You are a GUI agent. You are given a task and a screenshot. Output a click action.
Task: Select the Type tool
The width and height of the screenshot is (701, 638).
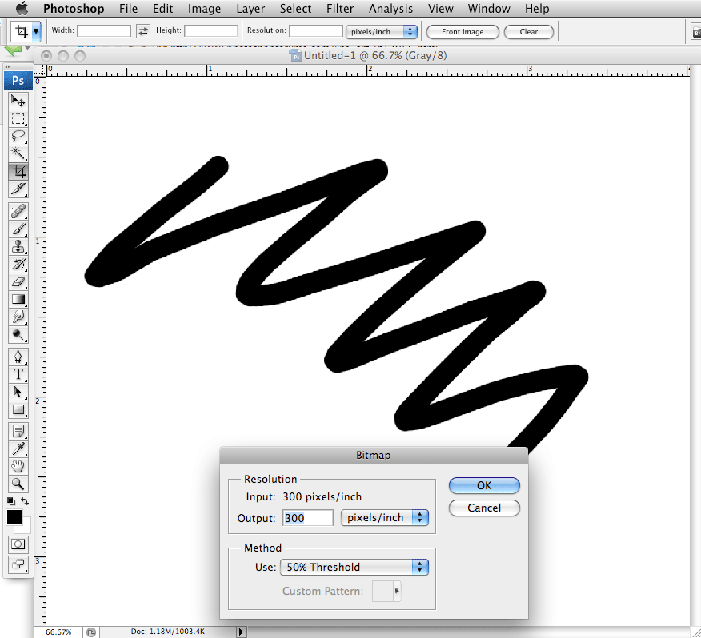point(18,374)
